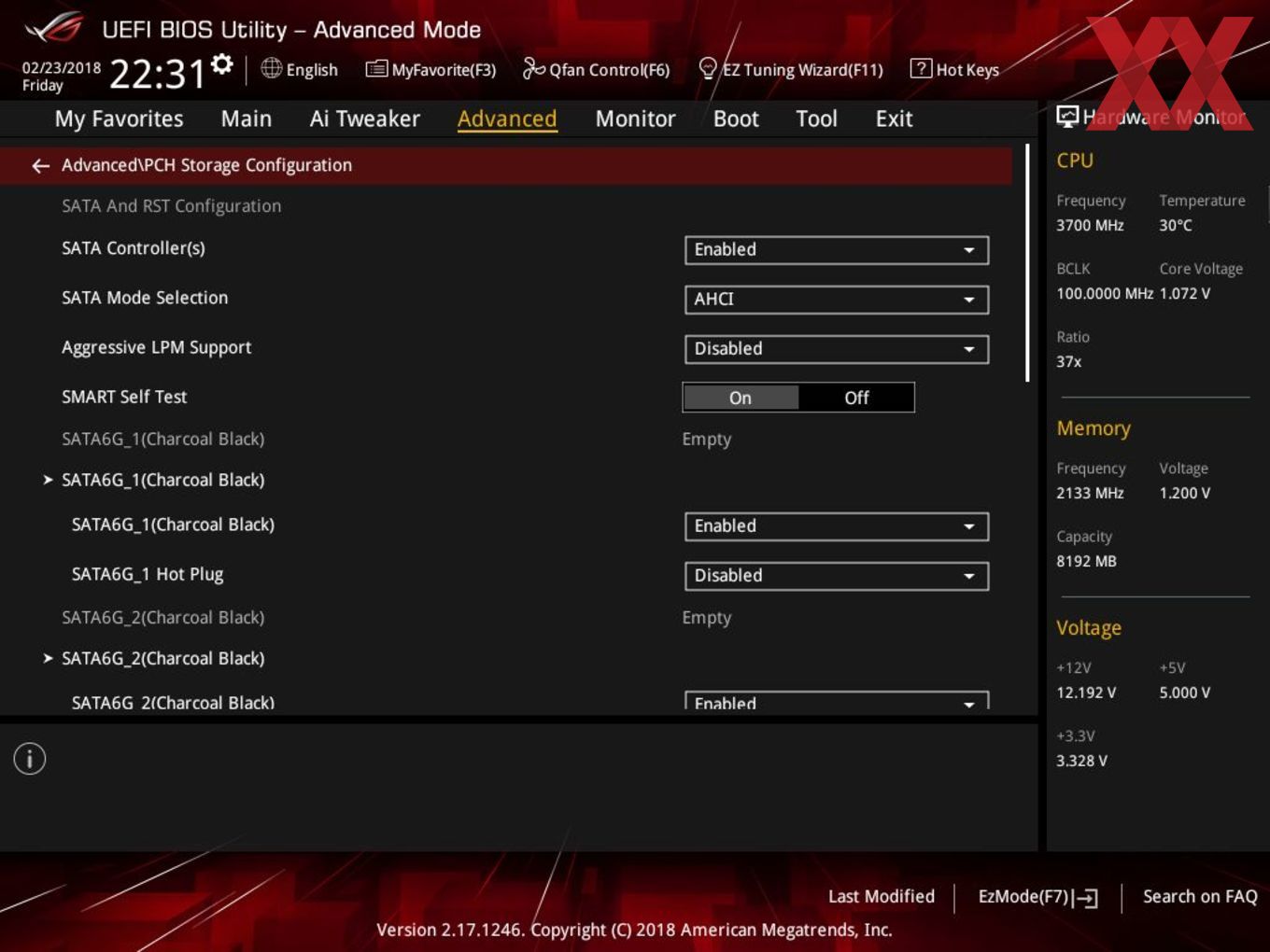The width and height of the screenshot is (1270, 952).
Task: Click +3.3V reading 3.328 V
Action: click(x=1081, y=761)
